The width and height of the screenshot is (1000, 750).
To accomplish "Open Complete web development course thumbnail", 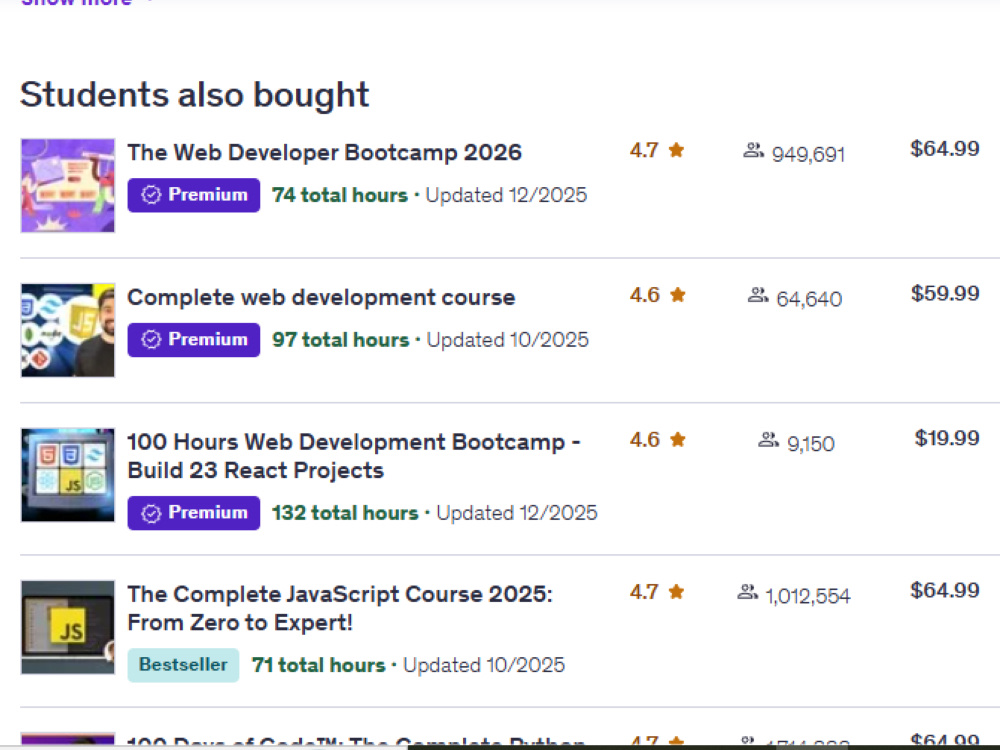I will click(68, 330).
